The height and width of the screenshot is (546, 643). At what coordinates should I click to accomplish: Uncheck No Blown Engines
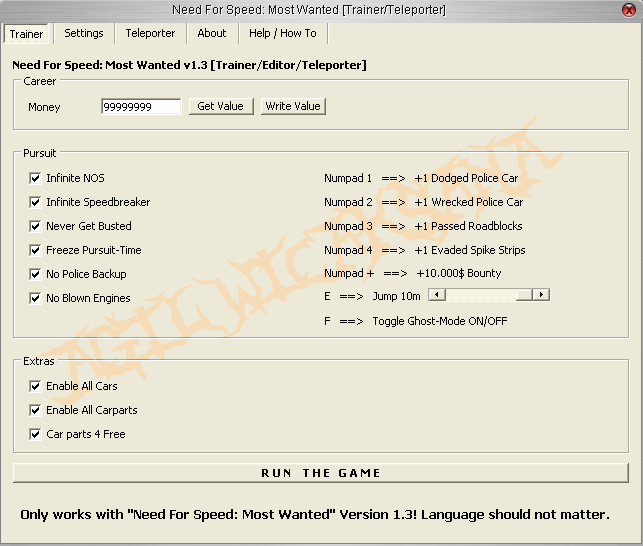click(35, 298)
